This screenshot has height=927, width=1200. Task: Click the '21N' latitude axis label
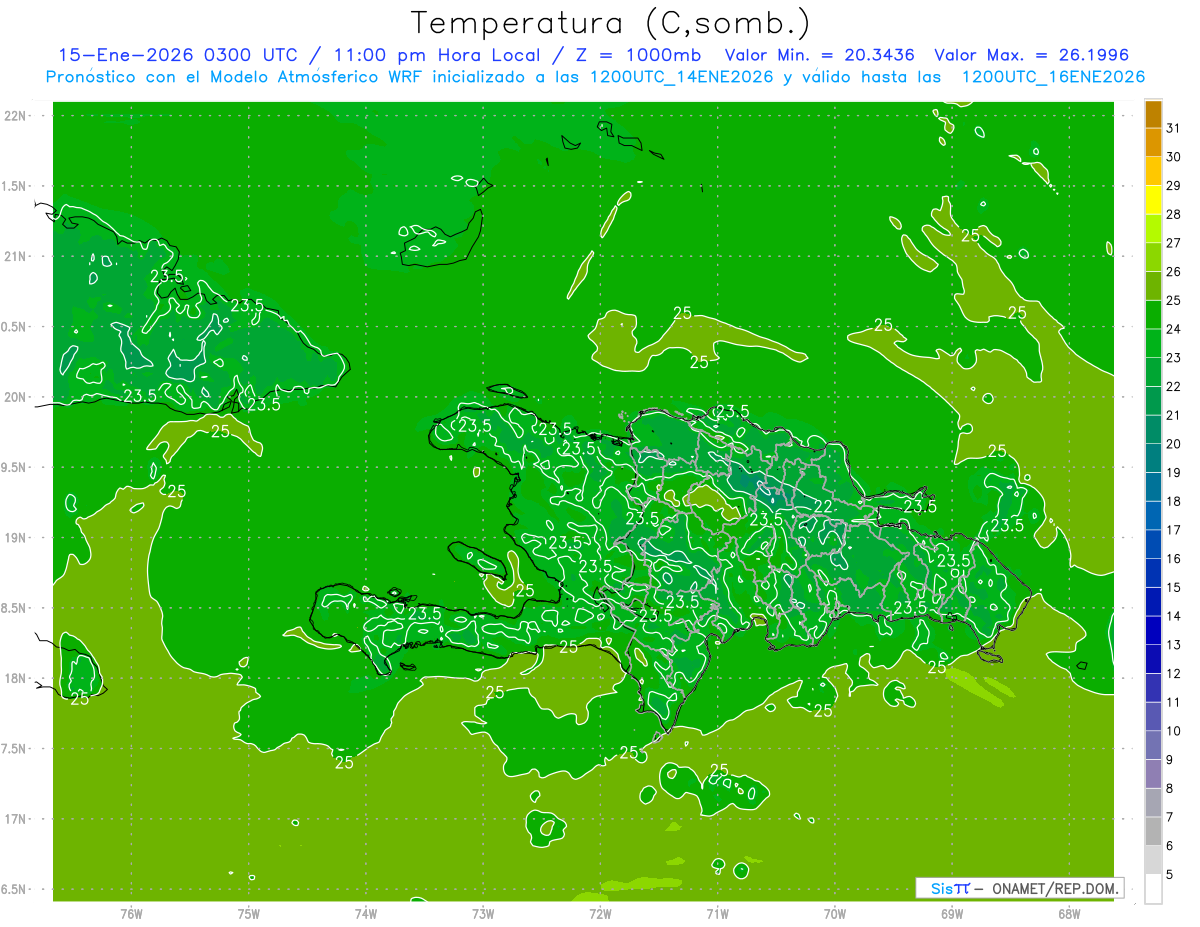[14, 257]
